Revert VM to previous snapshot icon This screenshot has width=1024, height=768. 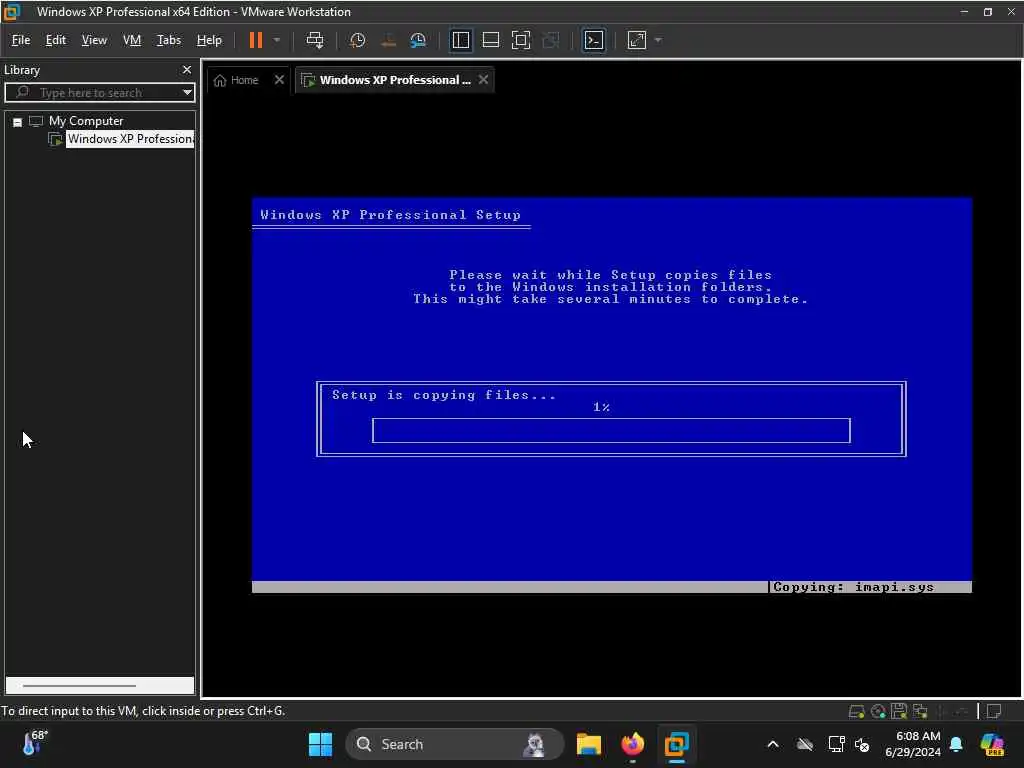(x=388, y=40)
